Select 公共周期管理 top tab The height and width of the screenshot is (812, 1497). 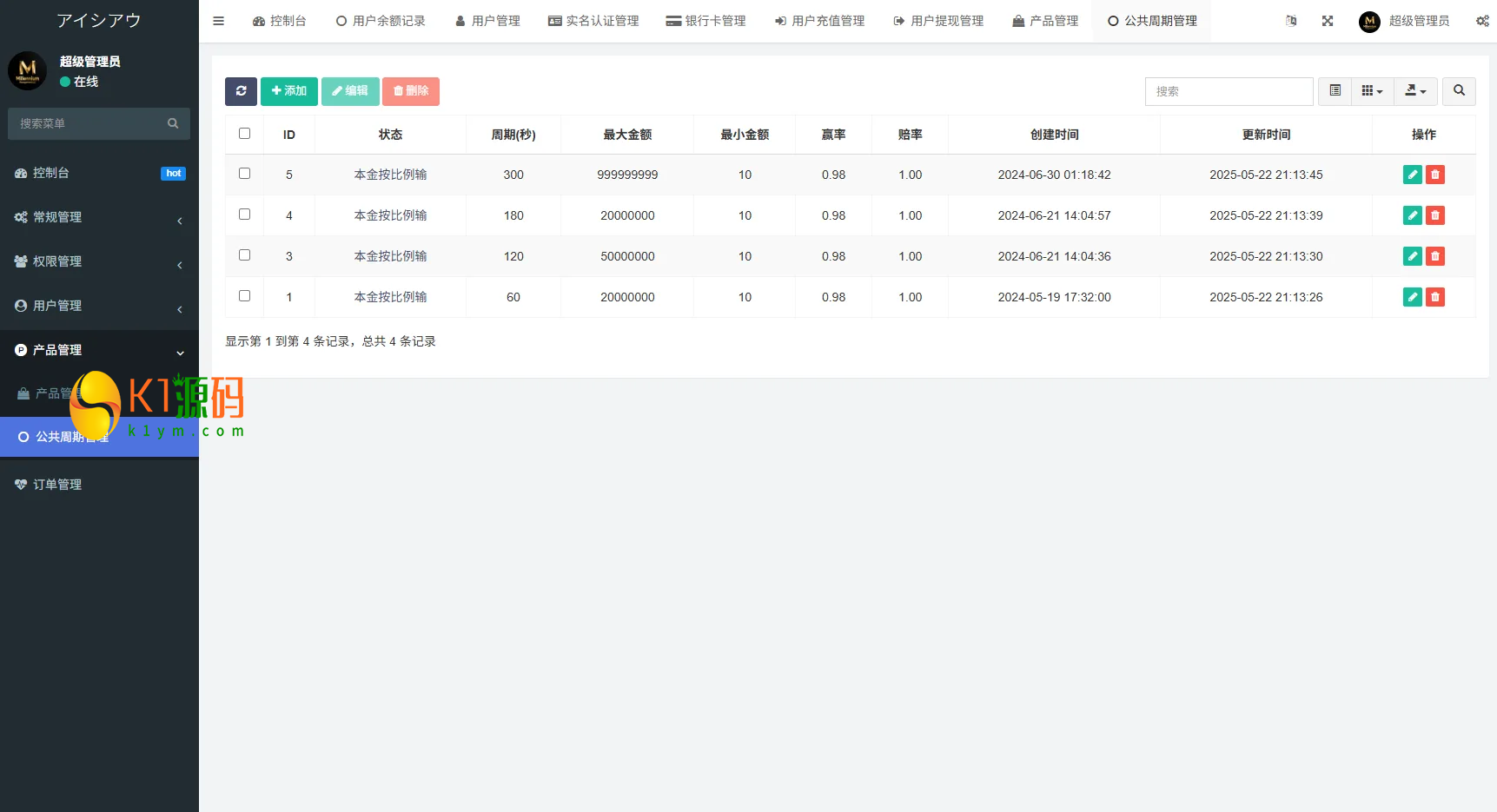coord(1152,21)
